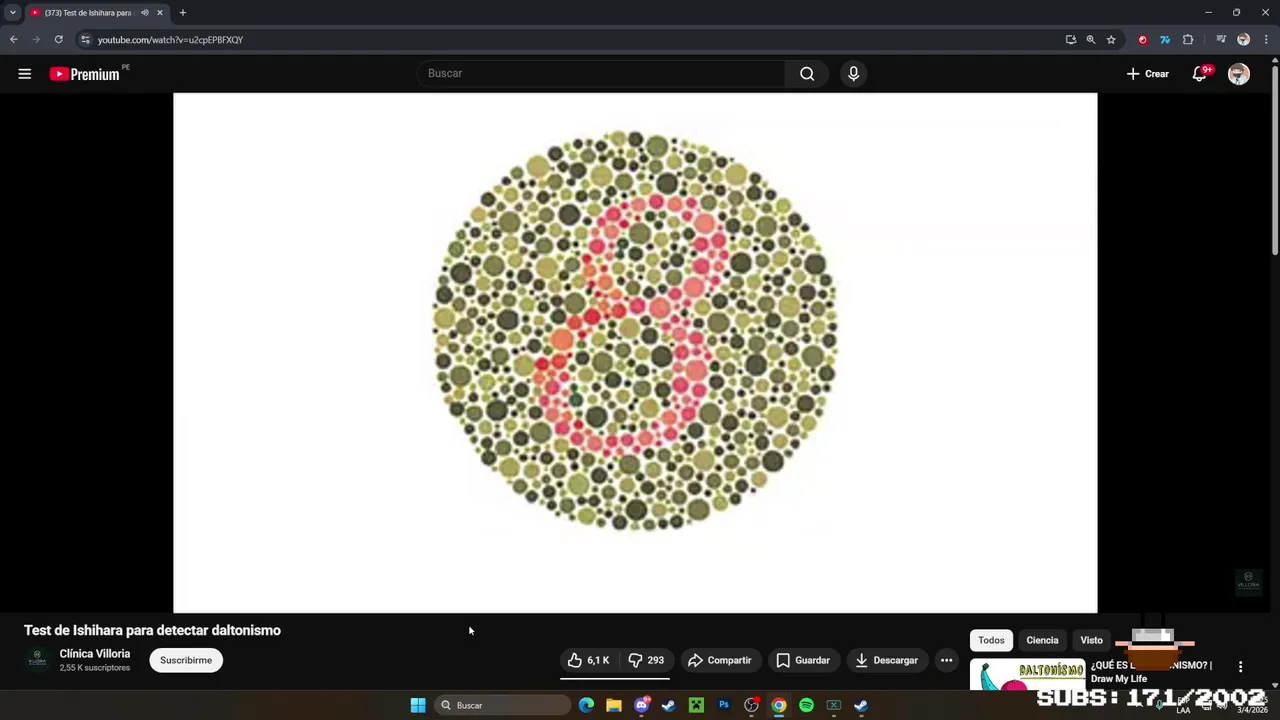Image resolution: width=1280 pixels, height=720 pixels.
Task: Open Microsoft Edge from taskbar
Action: [x=586, y=705]
